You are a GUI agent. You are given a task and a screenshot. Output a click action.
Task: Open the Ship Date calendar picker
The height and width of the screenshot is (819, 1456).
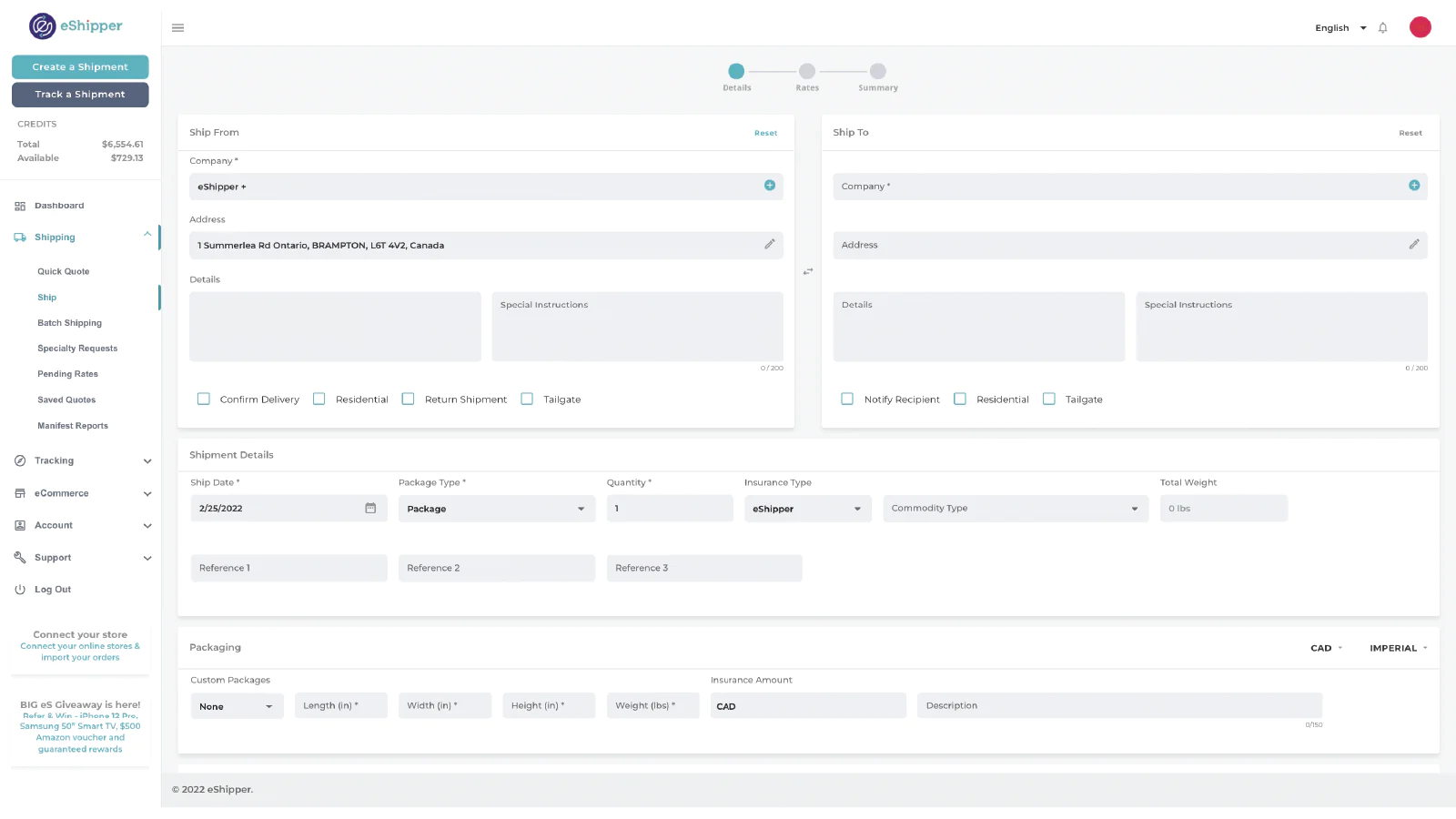pos(370,508)
